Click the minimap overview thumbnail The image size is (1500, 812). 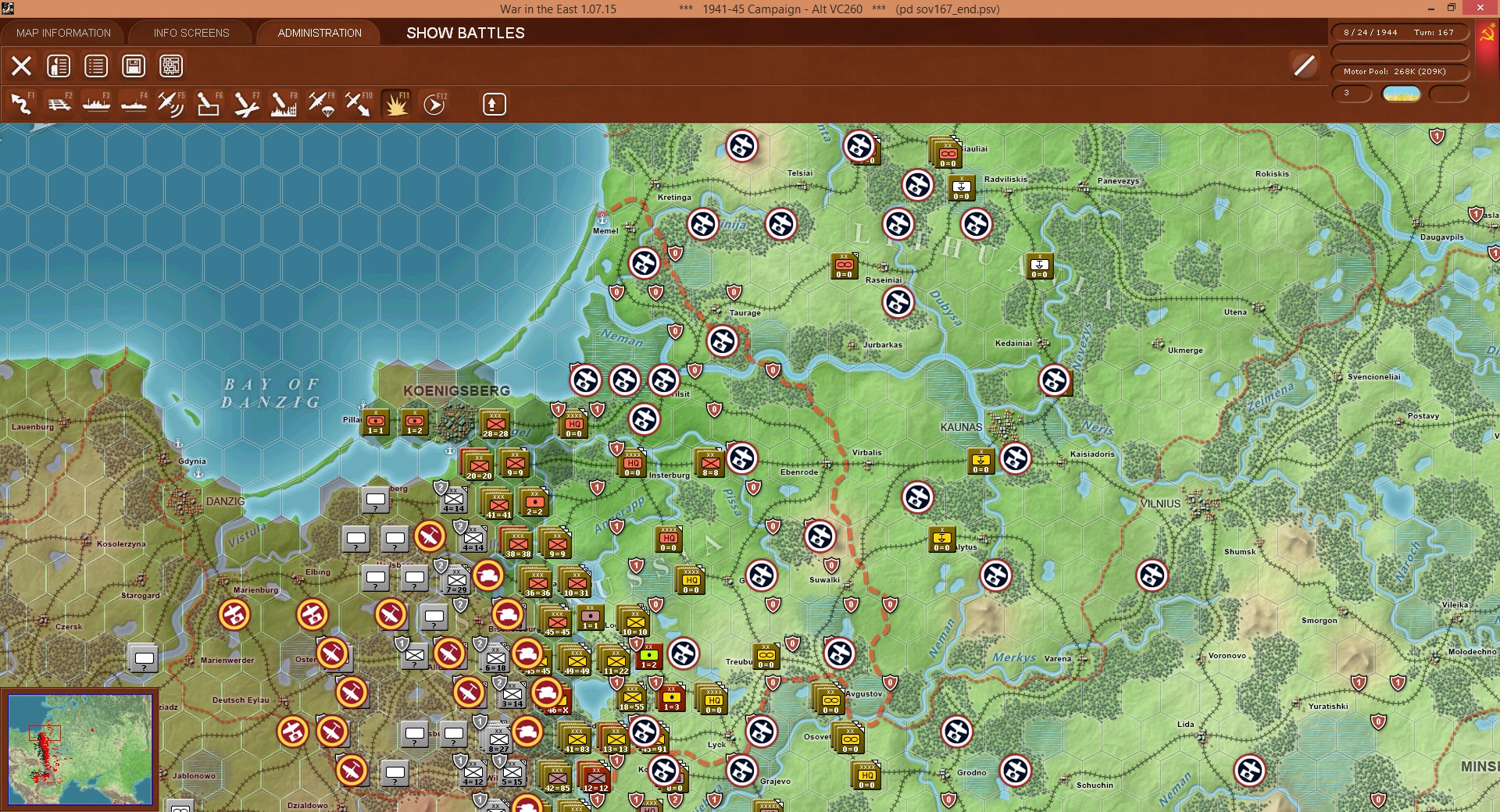point(80,750)
